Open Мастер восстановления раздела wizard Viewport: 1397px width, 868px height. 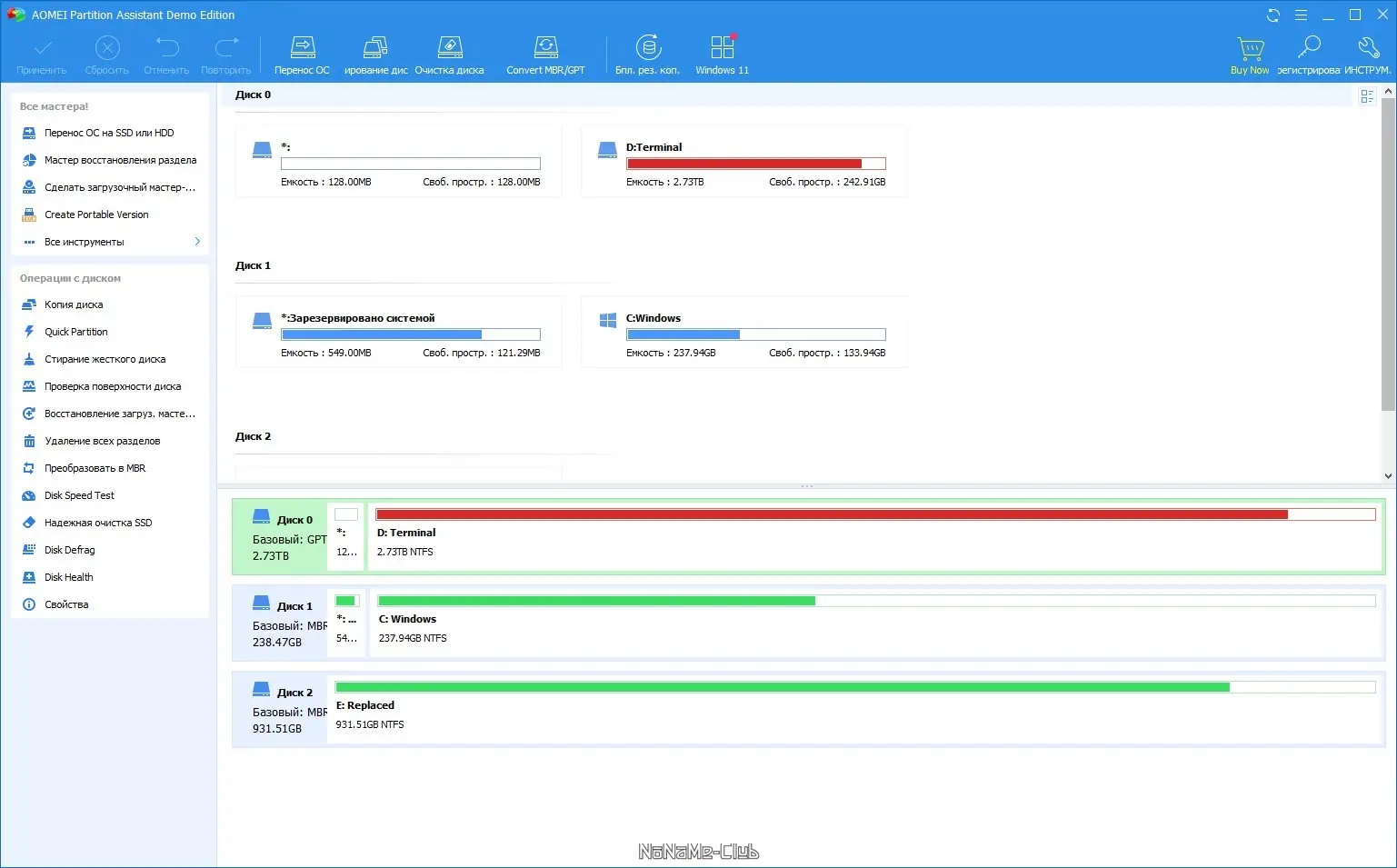coord(110,160)
